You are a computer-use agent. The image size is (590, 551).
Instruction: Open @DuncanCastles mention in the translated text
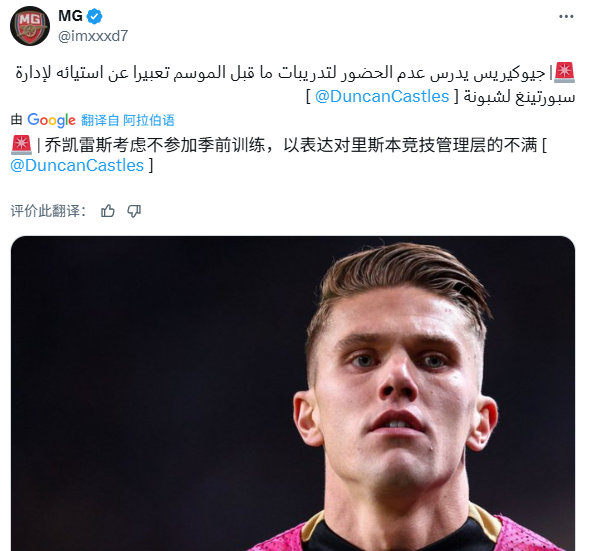point(77,165)
